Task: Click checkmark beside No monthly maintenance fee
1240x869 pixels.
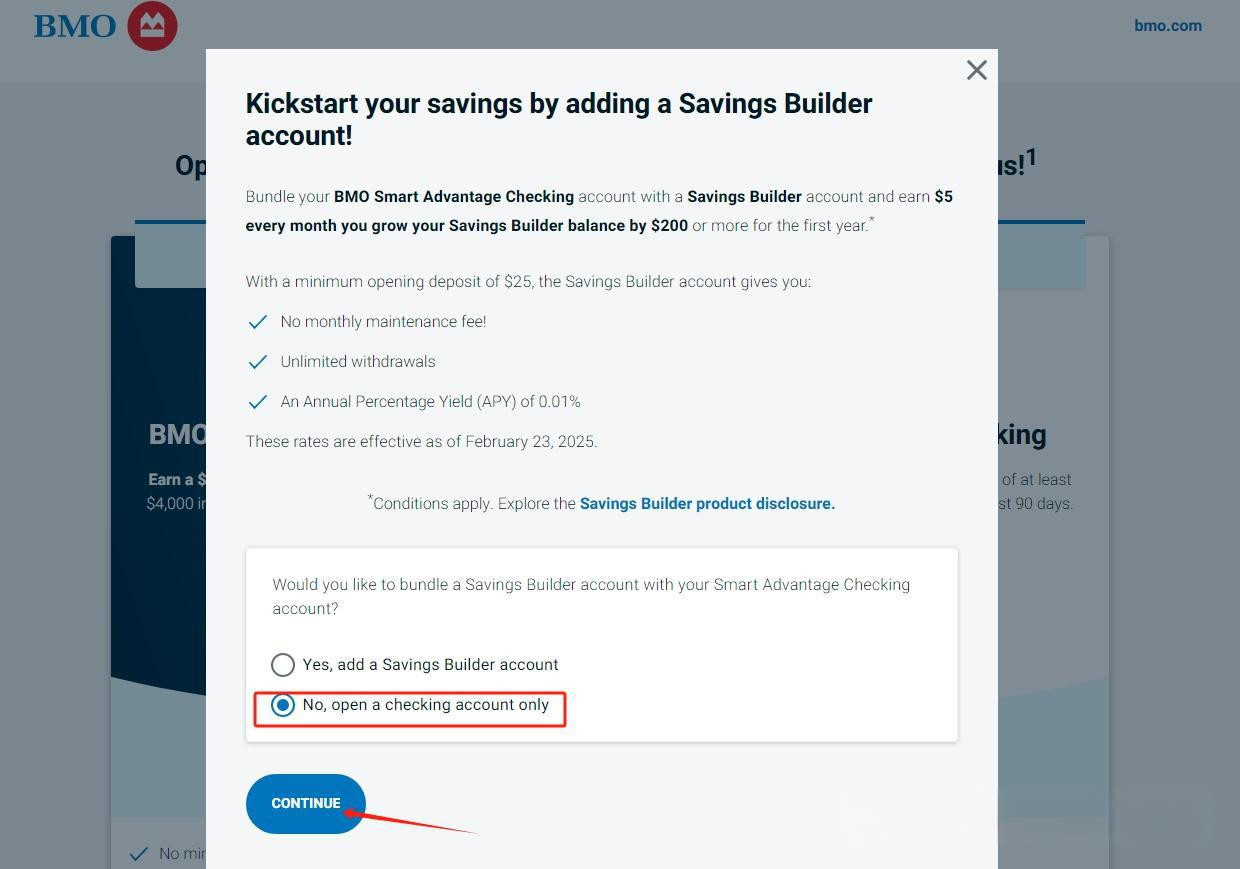Action: [x=258, y=322]
